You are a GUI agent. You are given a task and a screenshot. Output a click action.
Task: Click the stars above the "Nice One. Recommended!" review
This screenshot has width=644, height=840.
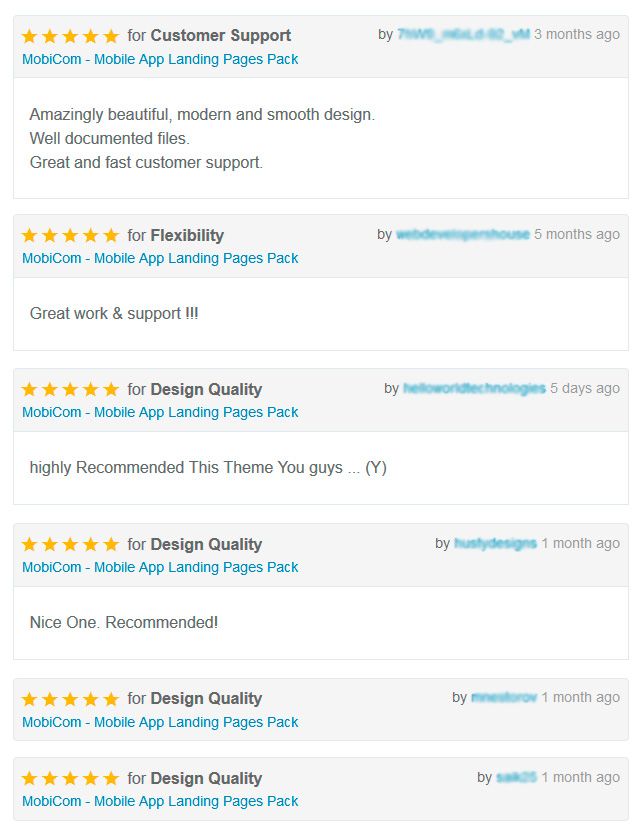(70, 545)
